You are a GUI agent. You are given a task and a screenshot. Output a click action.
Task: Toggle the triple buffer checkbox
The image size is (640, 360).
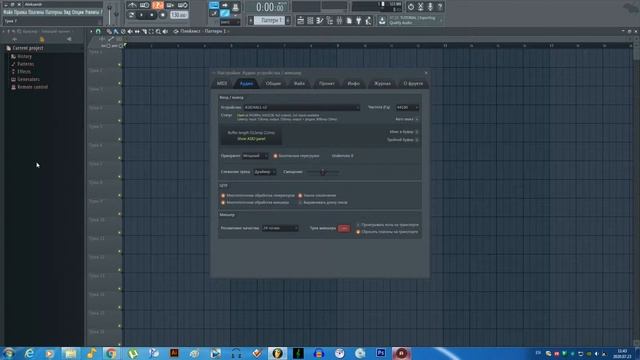pos(417,140)
